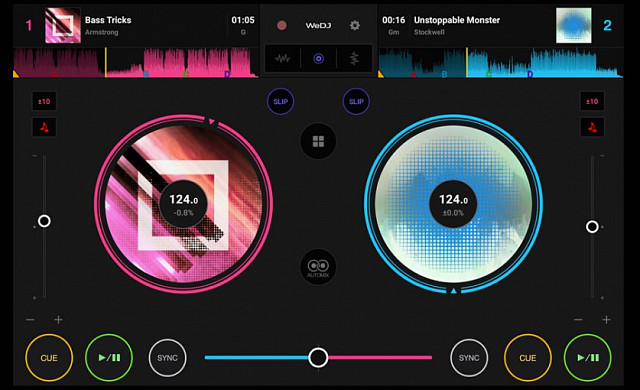Jump to hot cue A on deck 1 waveform

click(x=55, y=74)
